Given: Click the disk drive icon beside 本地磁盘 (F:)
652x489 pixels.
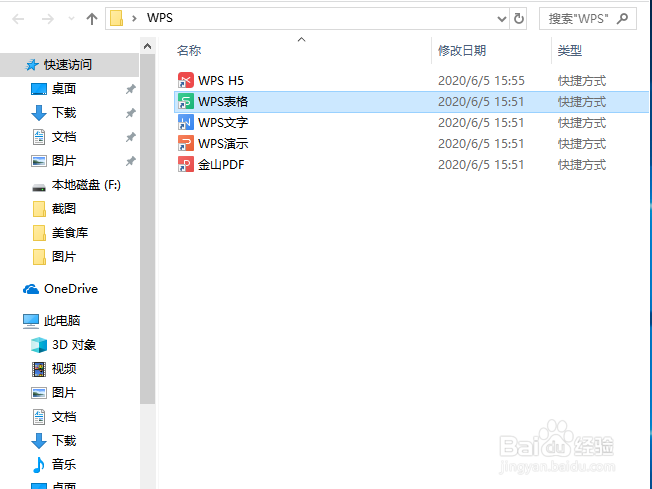Looking at the screenshot, I should [39, 188].
